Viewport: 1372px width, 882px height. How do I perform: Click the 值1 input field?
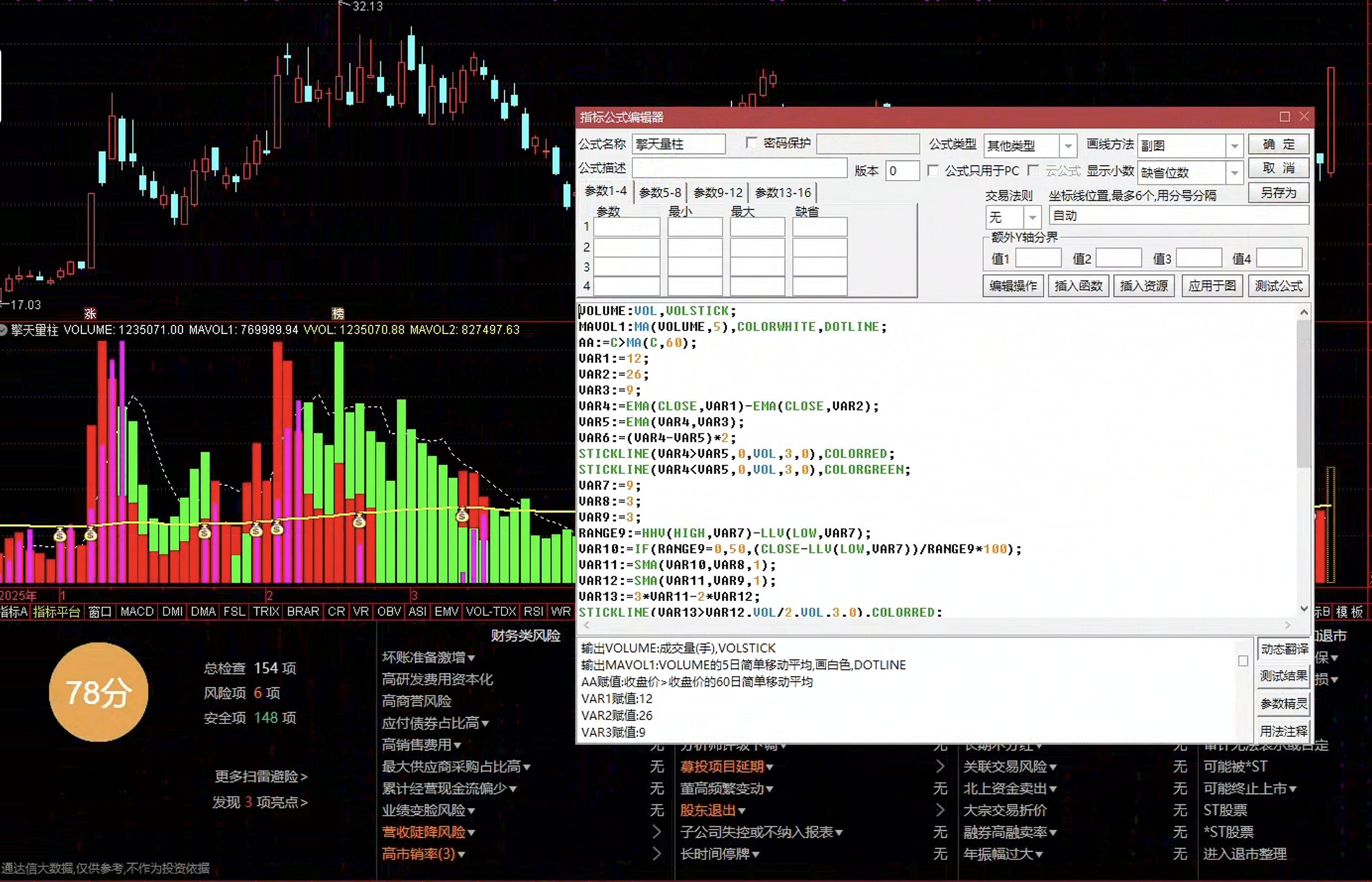(x=1038, y=258)
